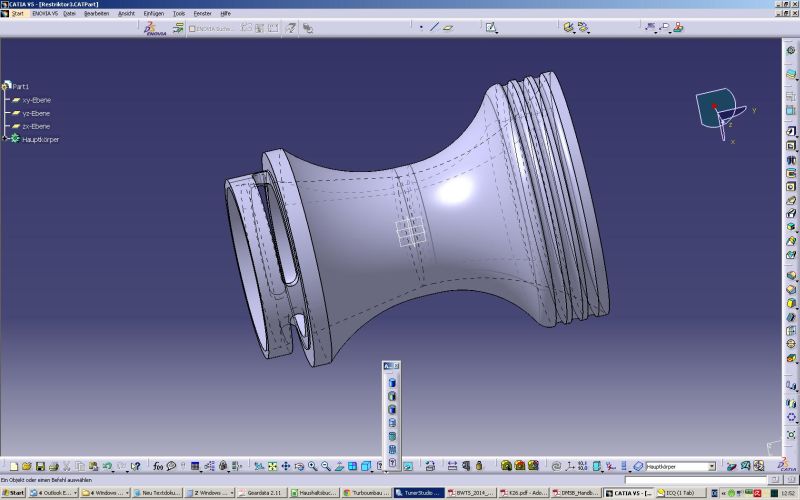Collapse the Part1 root node

(x=6, y=87)
